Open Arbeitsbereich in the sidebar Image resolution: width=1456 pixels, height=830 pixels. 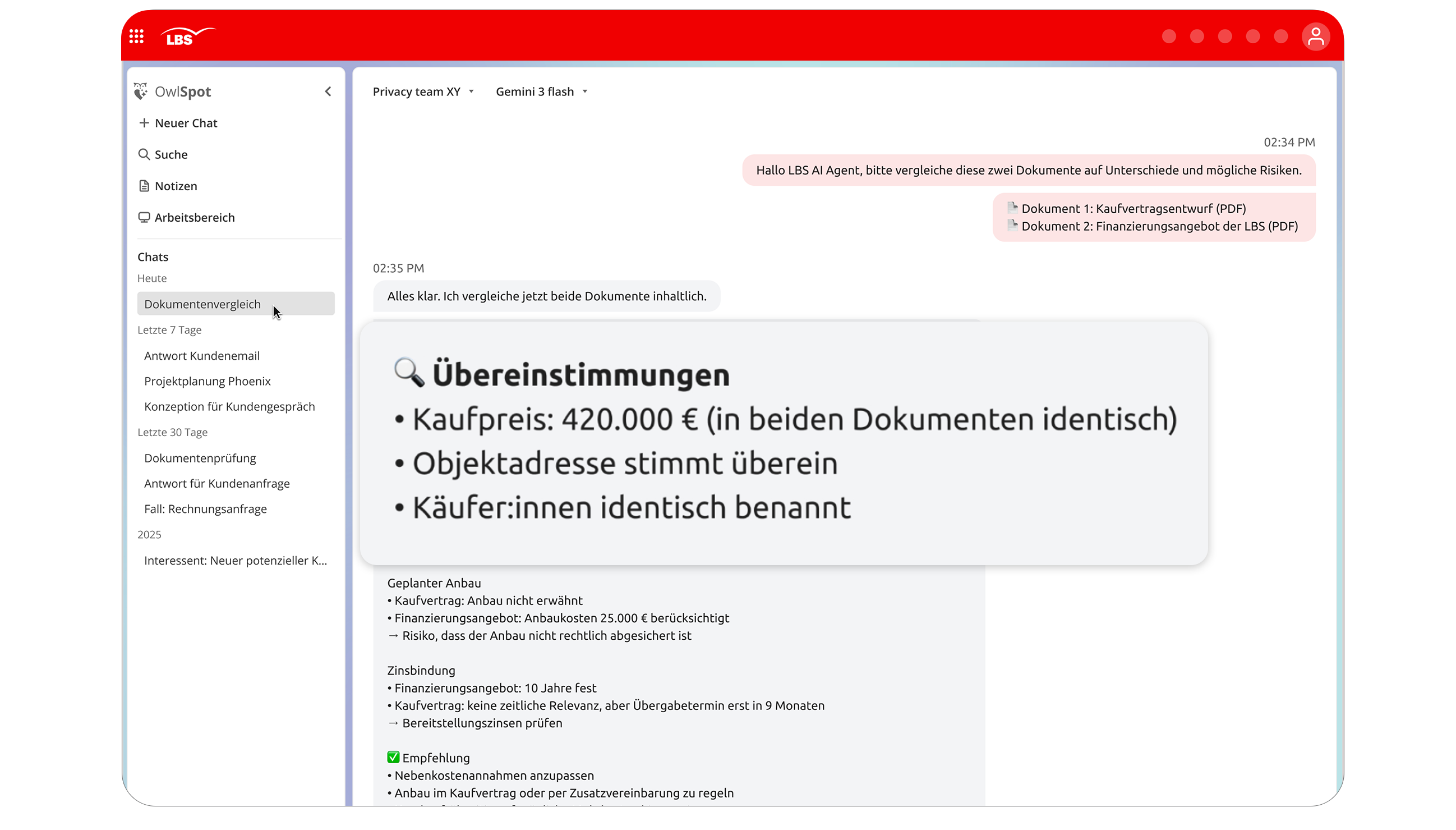coord(187,217)
